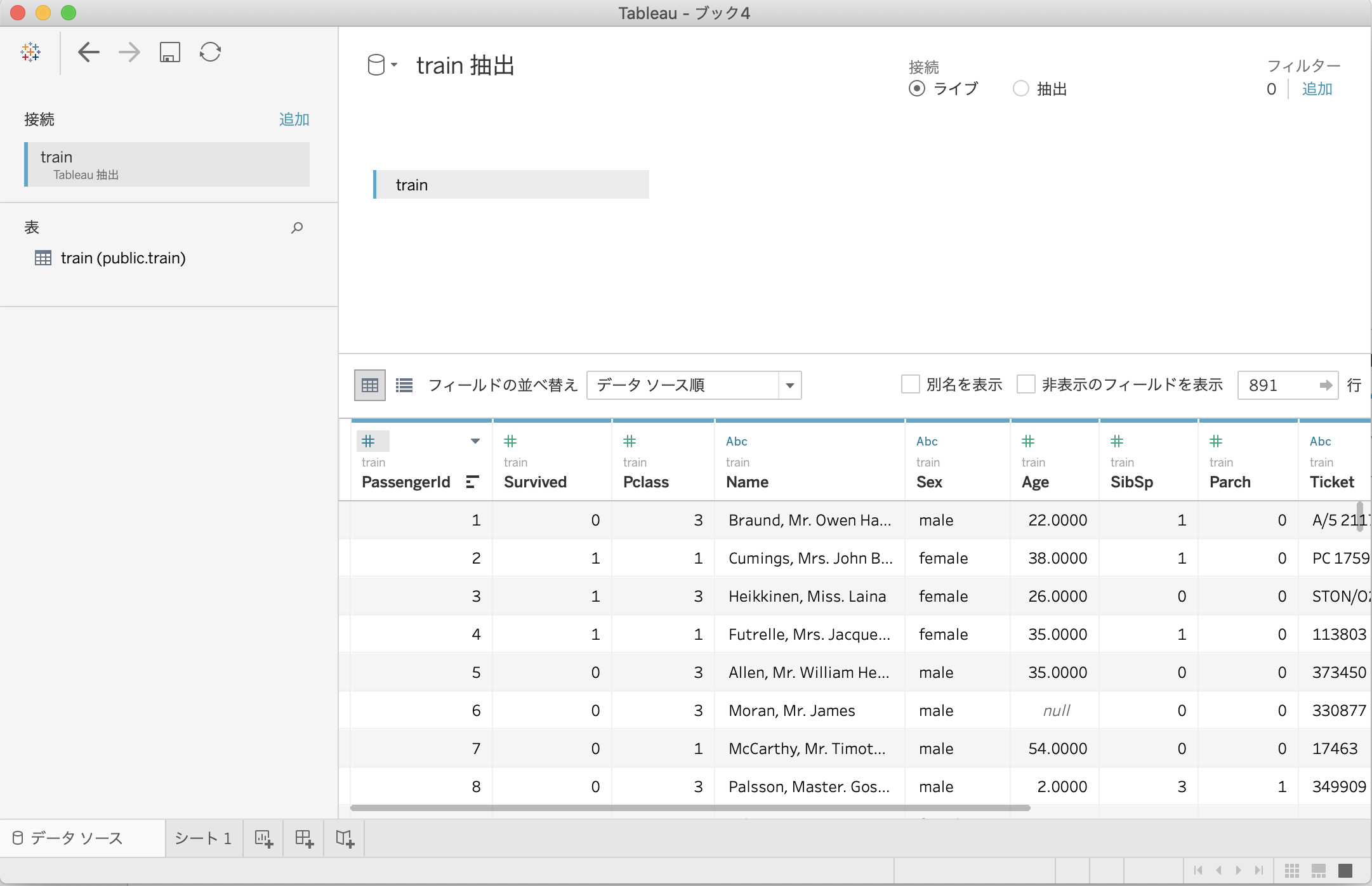Click the search icon in the 表 panel
The height and width of the screenshot is (886, 1372).
(296, 227)
